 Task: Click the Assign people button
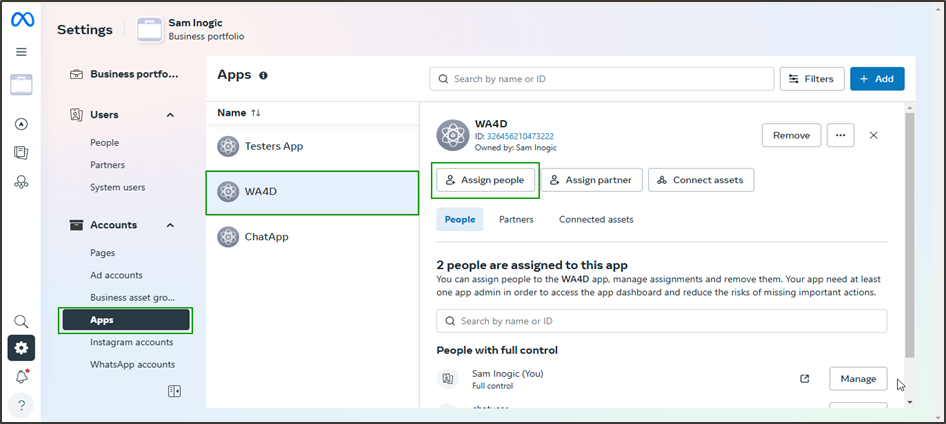pos(486,180)
